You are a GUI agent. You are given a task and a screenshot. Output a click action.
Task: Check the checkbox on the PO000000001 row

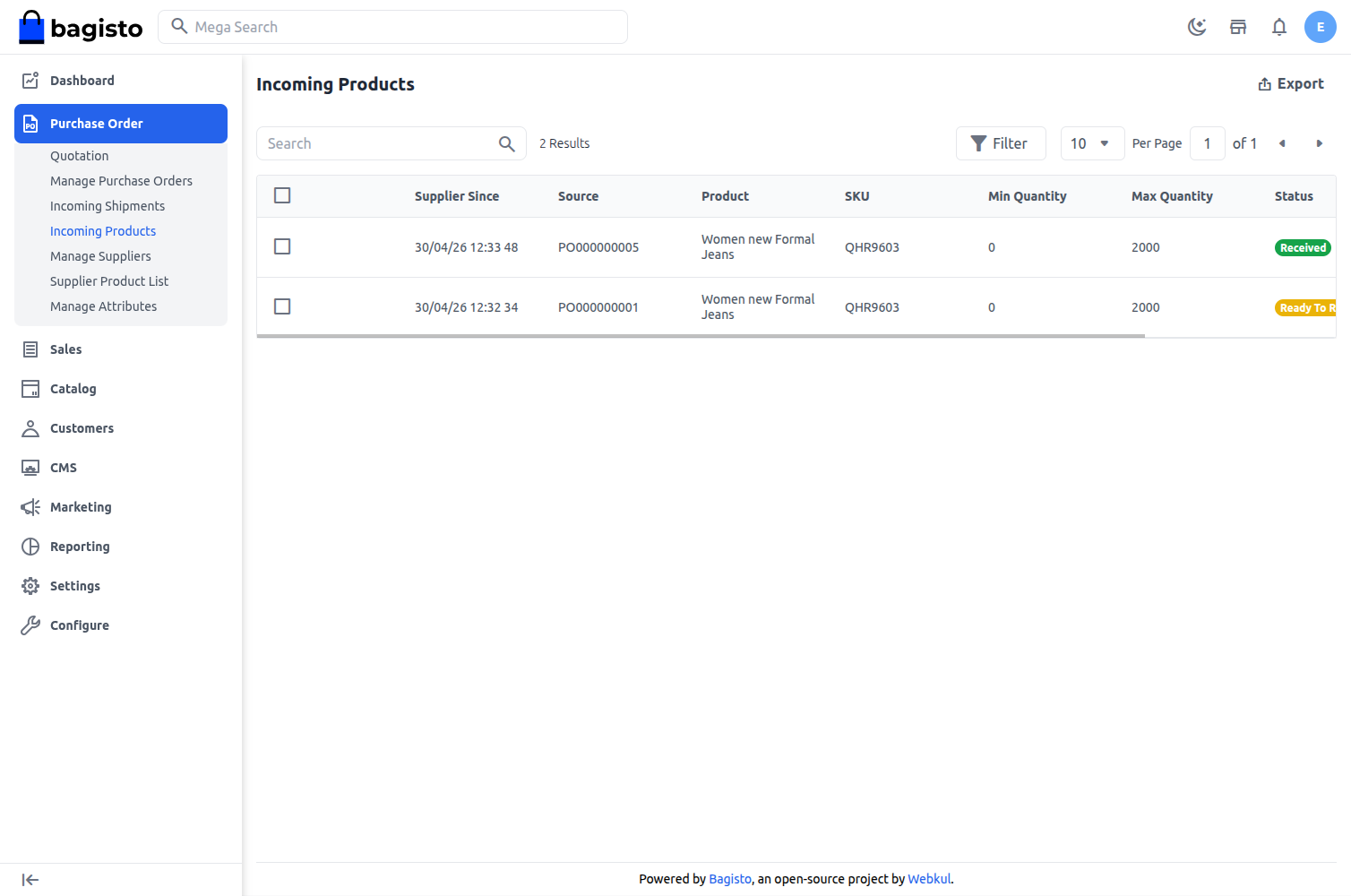coord(282,306)
